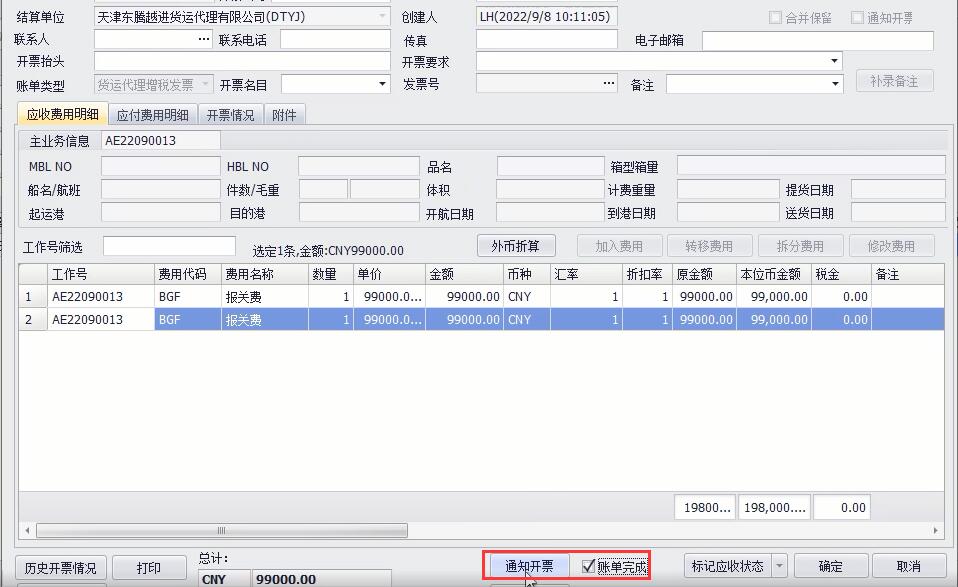Image resolution: width=958 pixels, height=587 pixels.
Task: Enable the 合并保留 checkbox
Action: click(776, 18)
